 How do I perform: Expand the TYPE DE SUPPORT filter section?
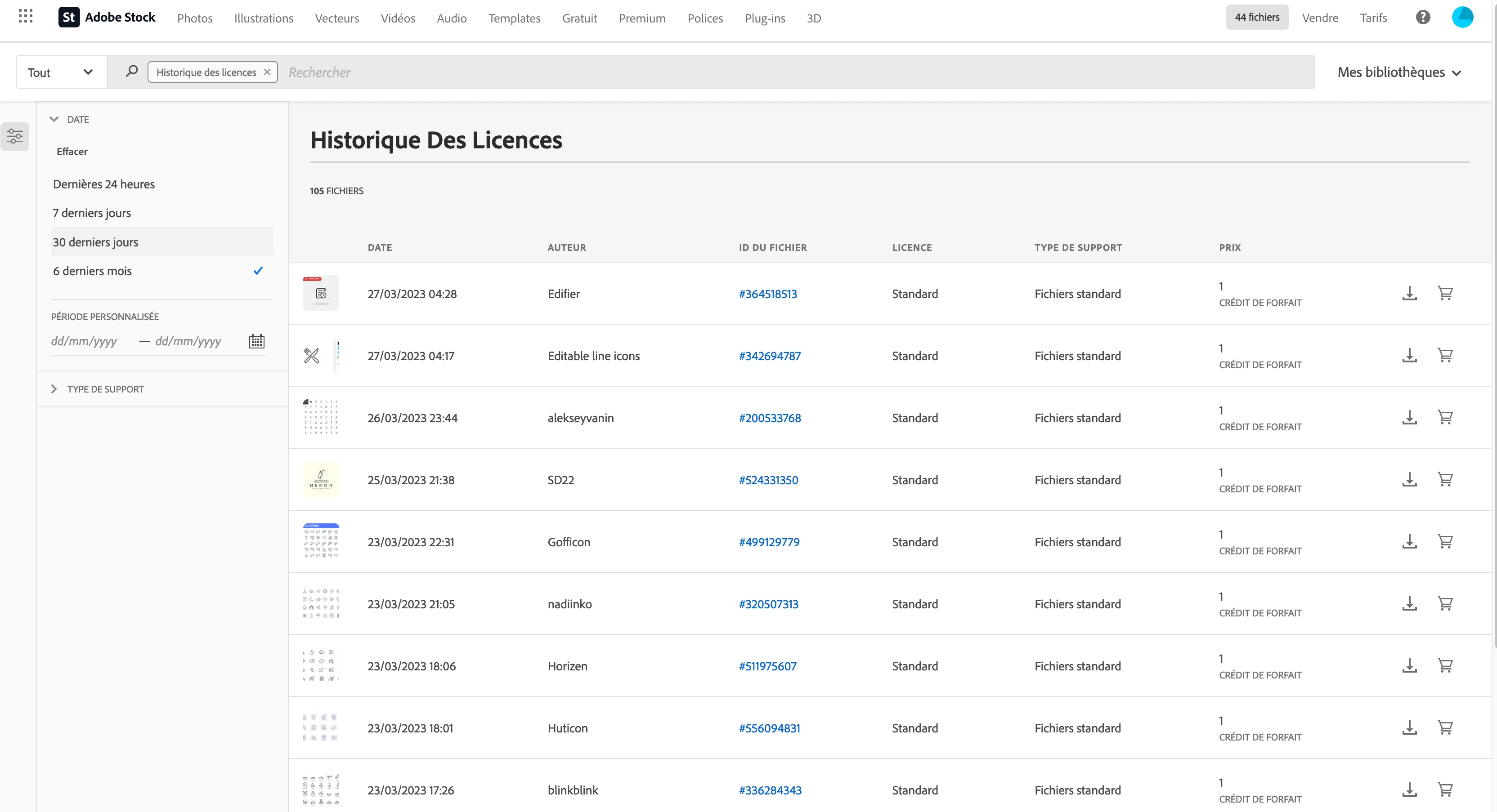[x=105, y=389]
